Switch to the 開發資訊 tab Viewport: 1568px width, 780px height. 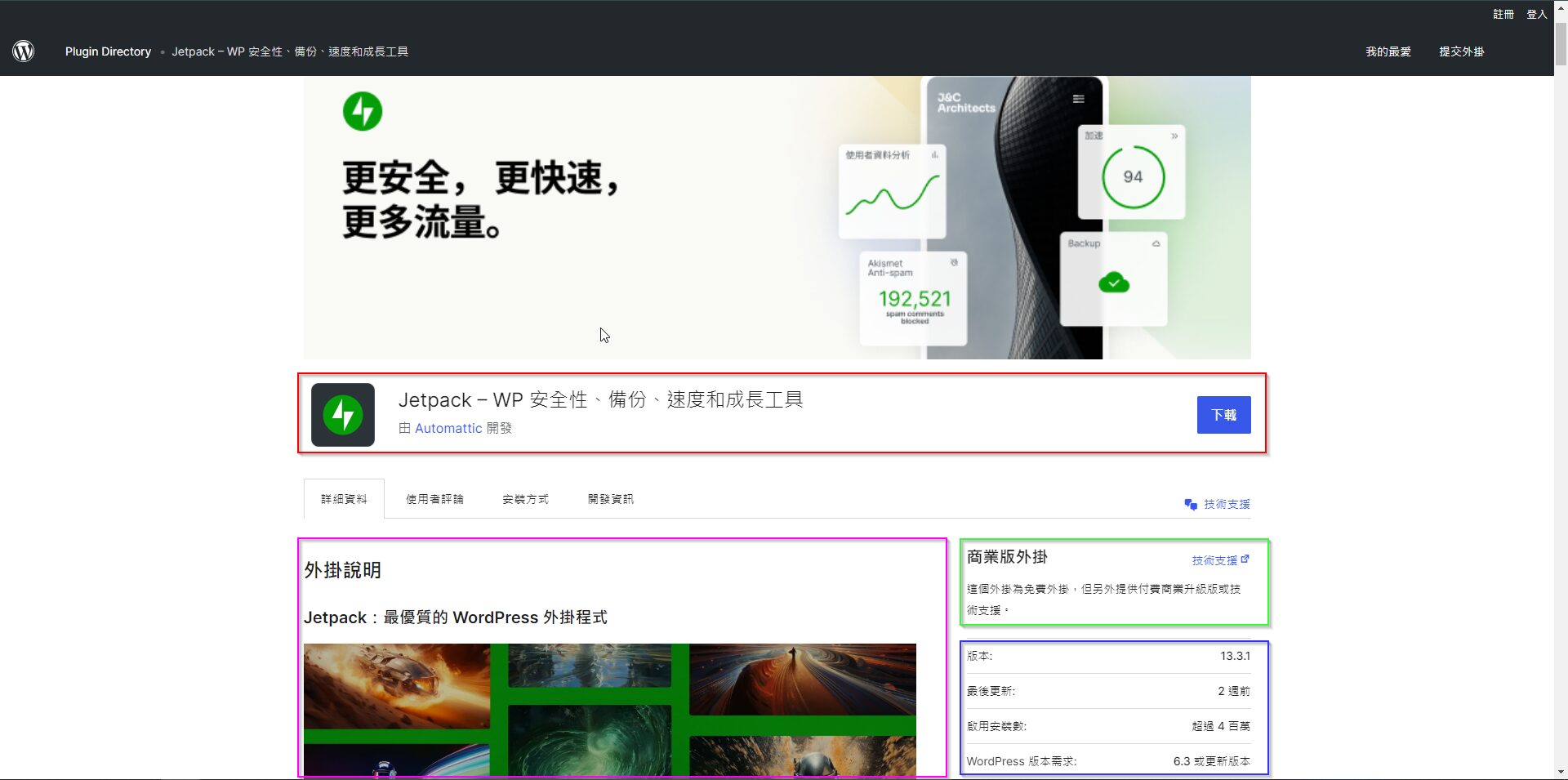click(x=610, y=499)
